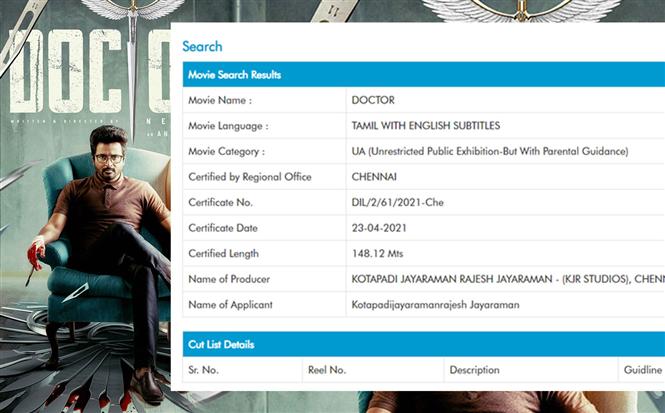The height and width of the screenshot is (413, 665).
Task: Click the Movie Language label
Action: pos(228,126)
